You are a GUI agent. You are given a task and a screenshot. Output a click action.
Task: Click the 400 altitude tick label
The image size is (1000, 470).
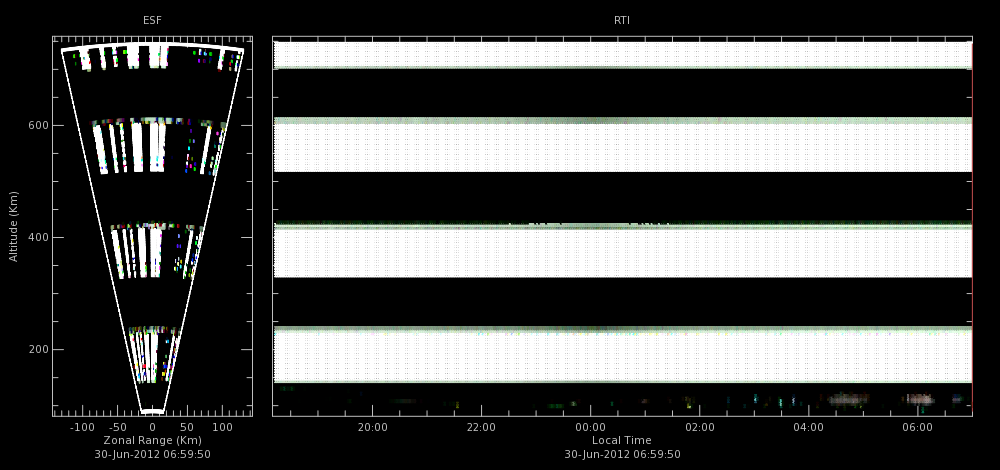point(38,237)
